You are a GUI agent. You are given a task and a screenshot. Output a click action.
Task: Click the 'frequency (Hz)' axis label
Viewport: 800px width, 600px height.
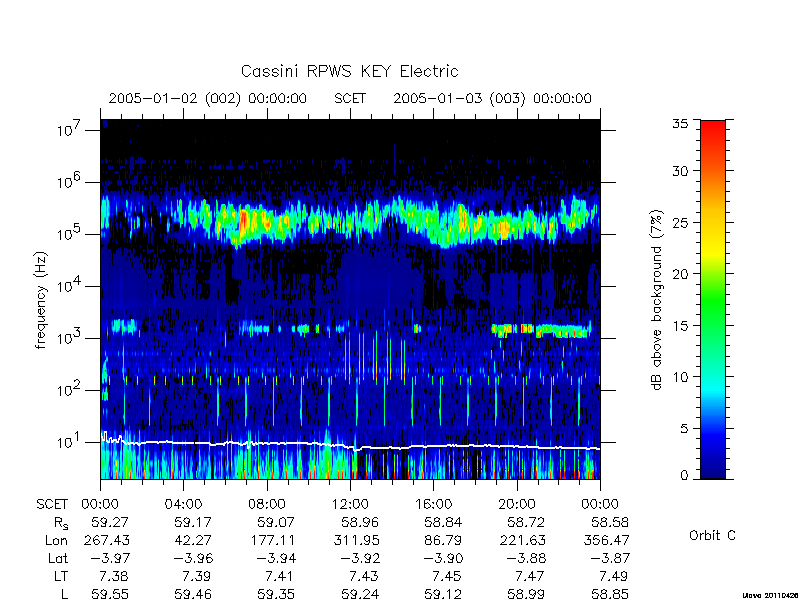[41, 300]
